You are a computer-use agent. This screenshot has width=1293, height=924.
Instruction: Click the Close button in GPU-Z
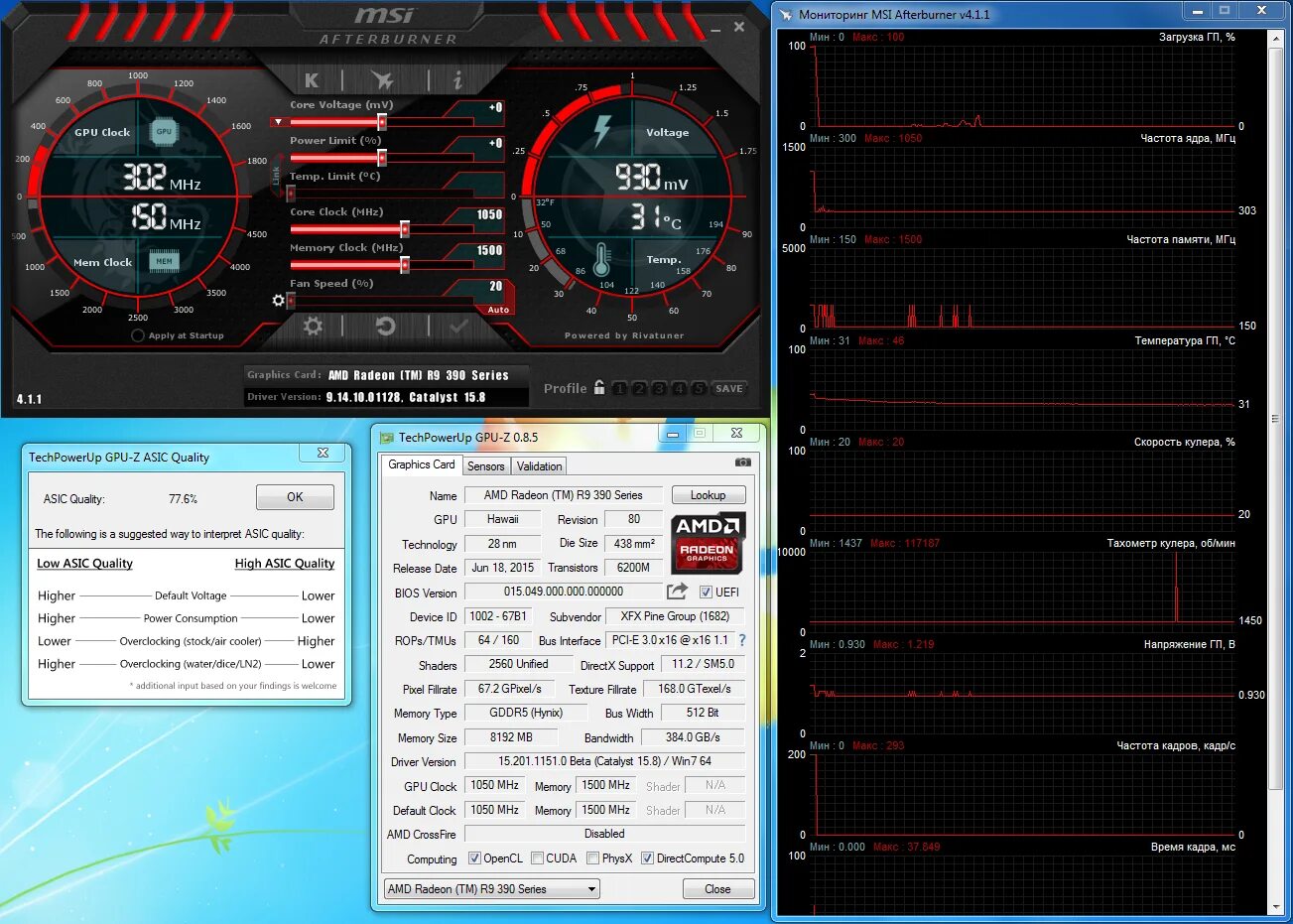(718, 889)
